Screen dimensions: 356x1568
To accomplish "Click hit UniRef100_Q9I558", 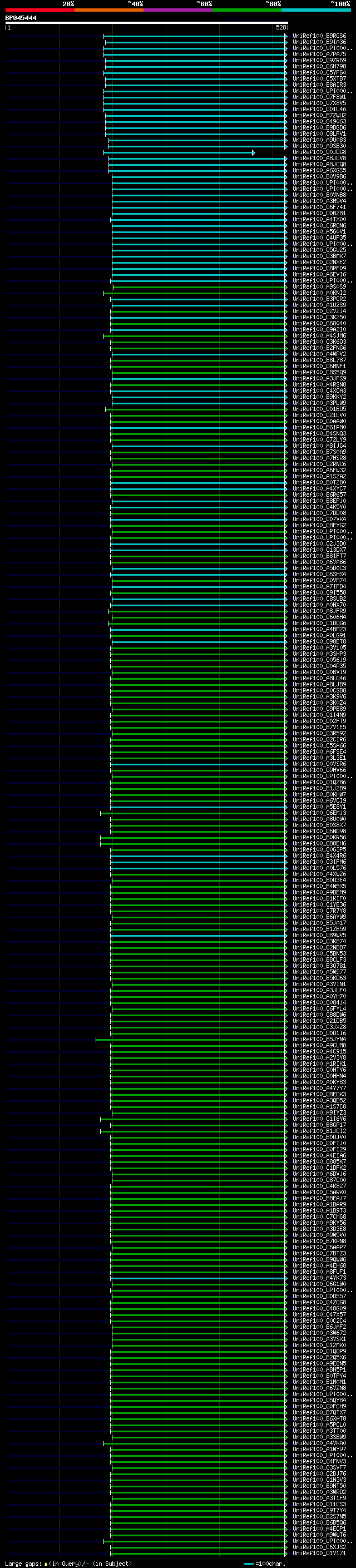I will point(319,593).
